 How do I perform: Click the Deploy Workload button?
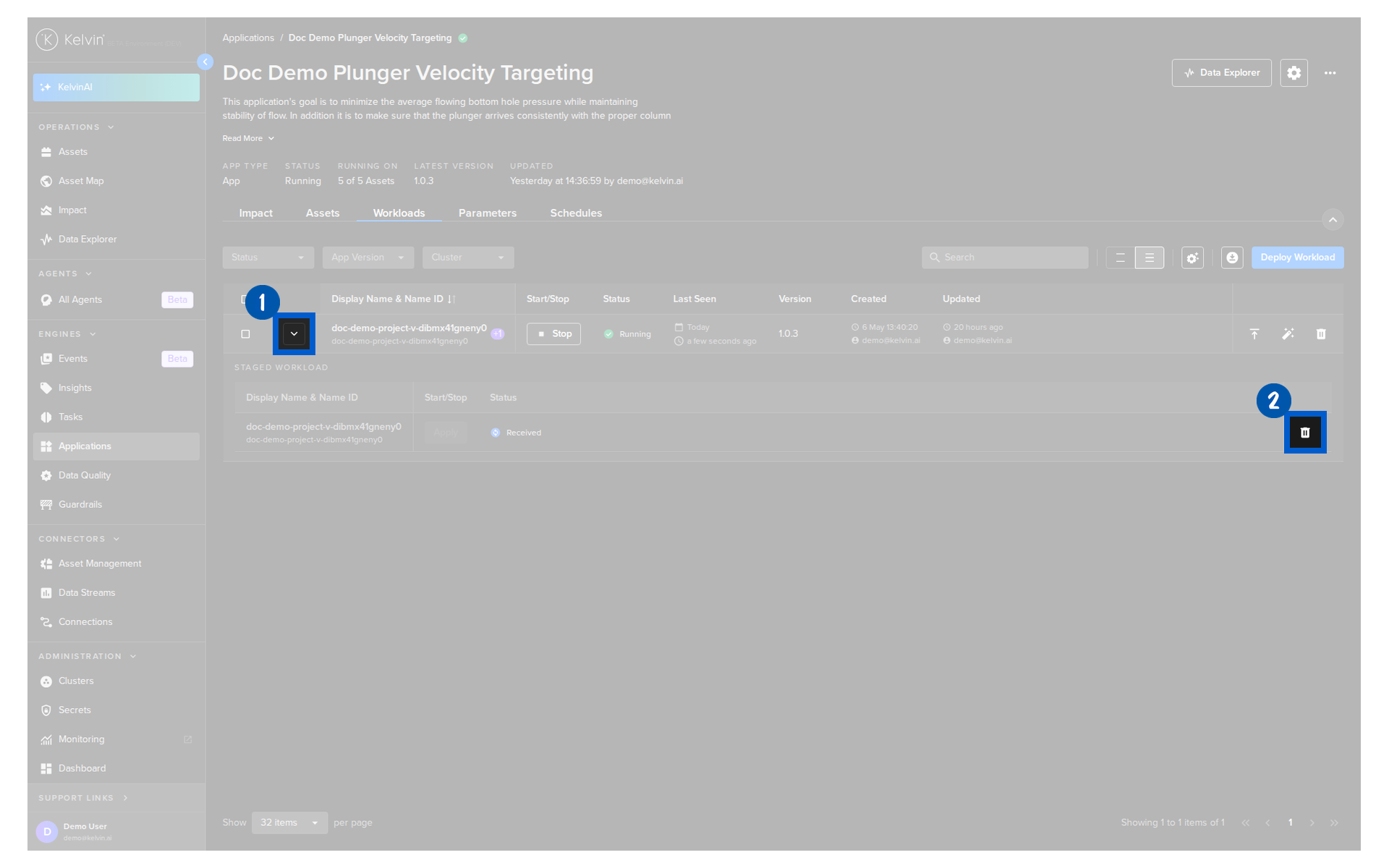(x=1298, y=258)
